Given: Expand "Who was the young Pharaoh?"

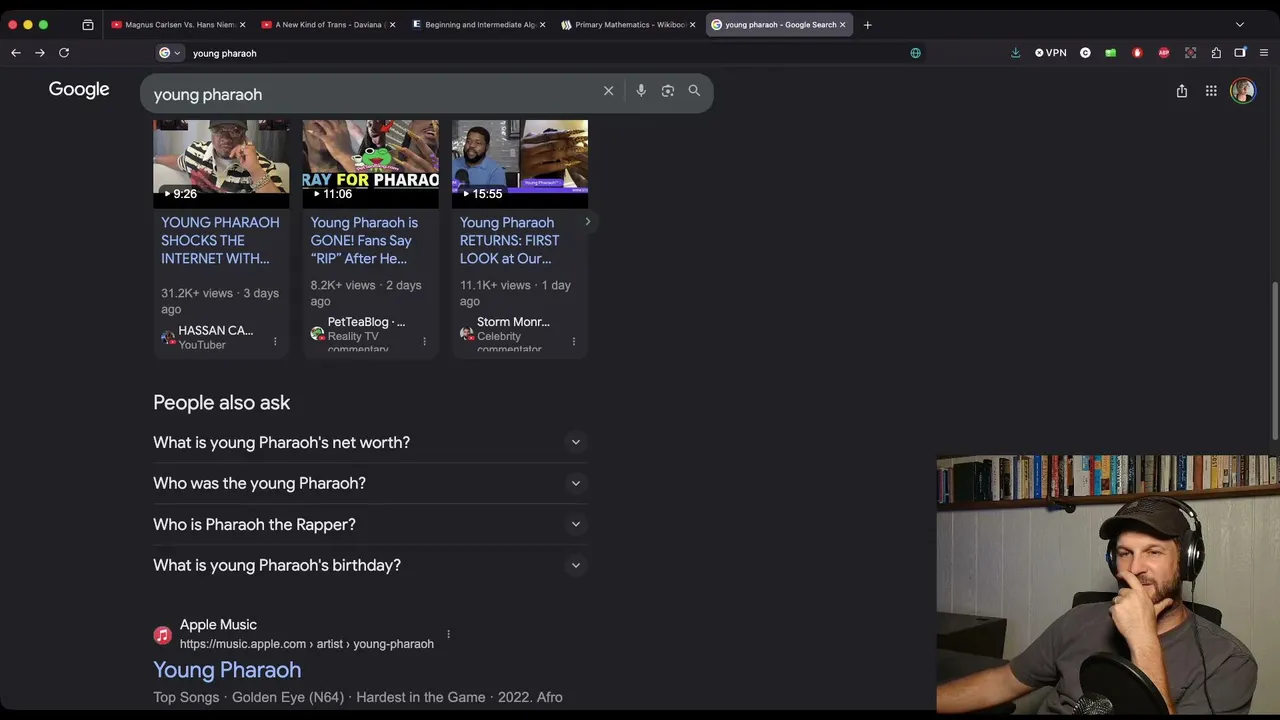Looking at the screenshot, I should pos(370,483).
